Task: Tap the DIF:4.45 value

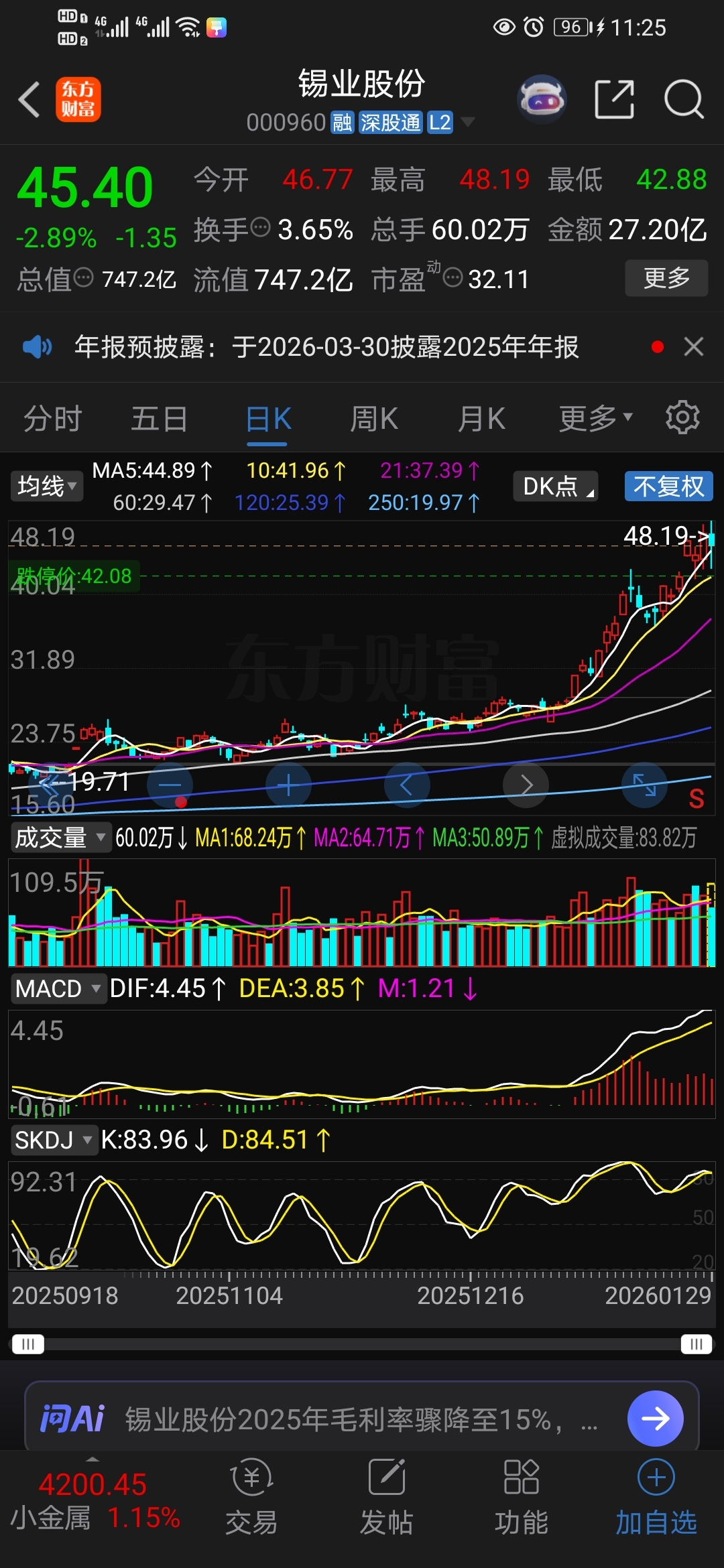Action: click(x=168, y=988)
